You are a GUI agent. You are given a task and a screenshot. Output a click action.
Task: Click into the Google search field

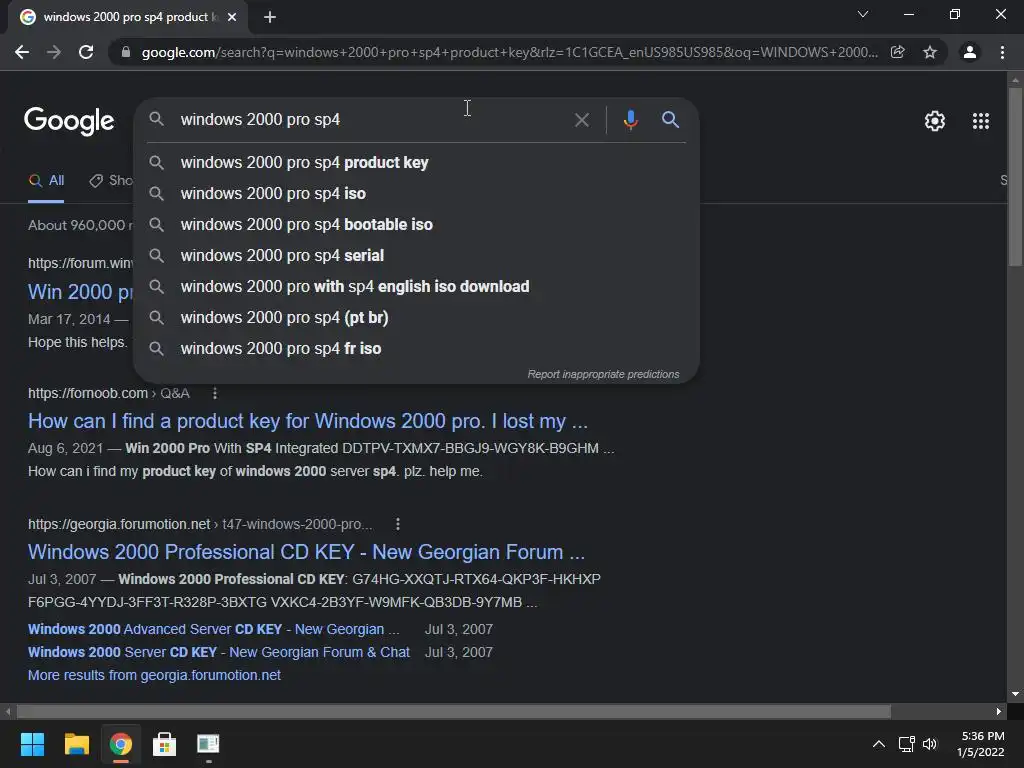click(372, 120)
